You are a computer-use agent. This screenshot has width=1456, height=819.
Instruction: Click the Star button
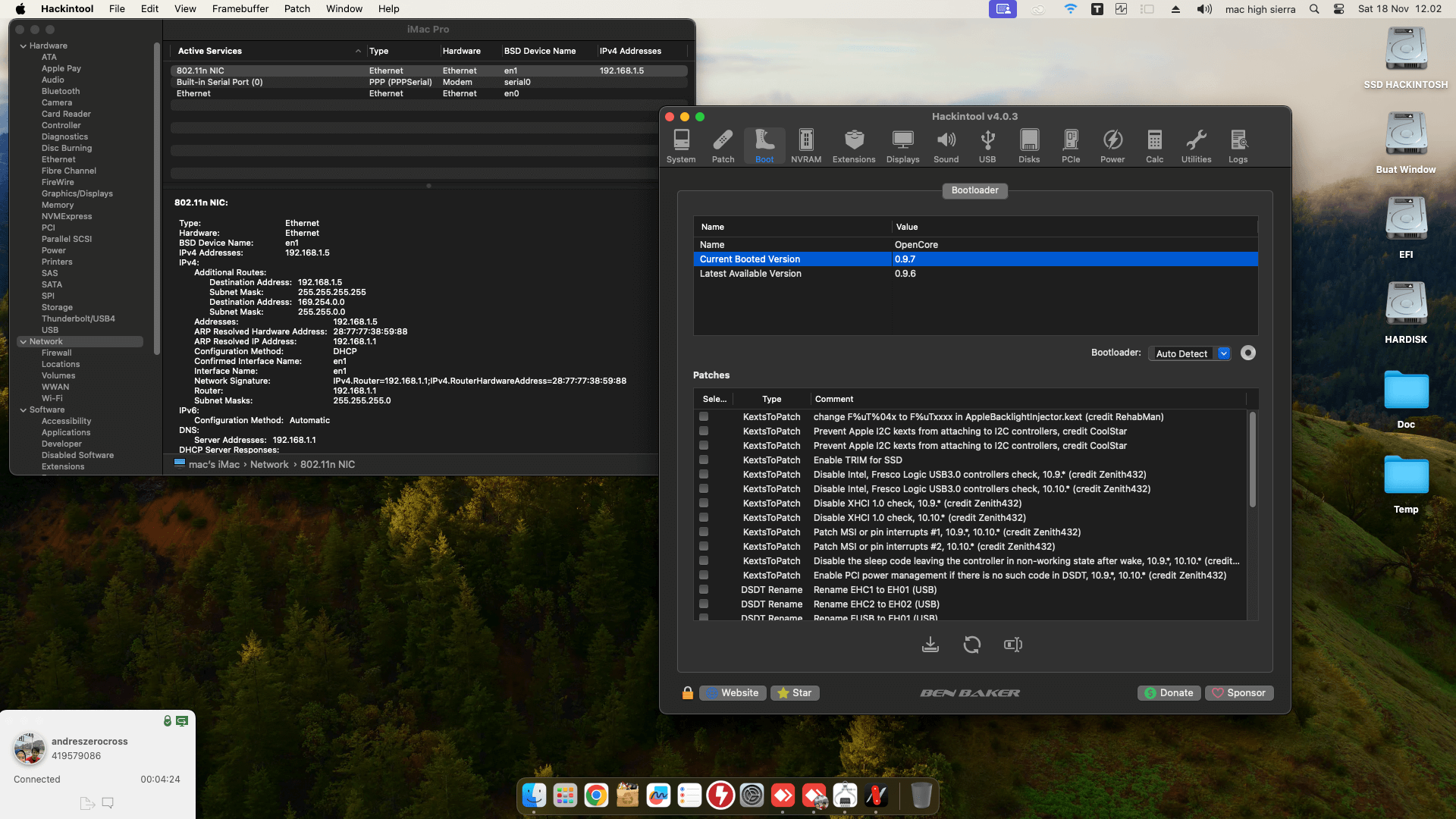[795, 693]
